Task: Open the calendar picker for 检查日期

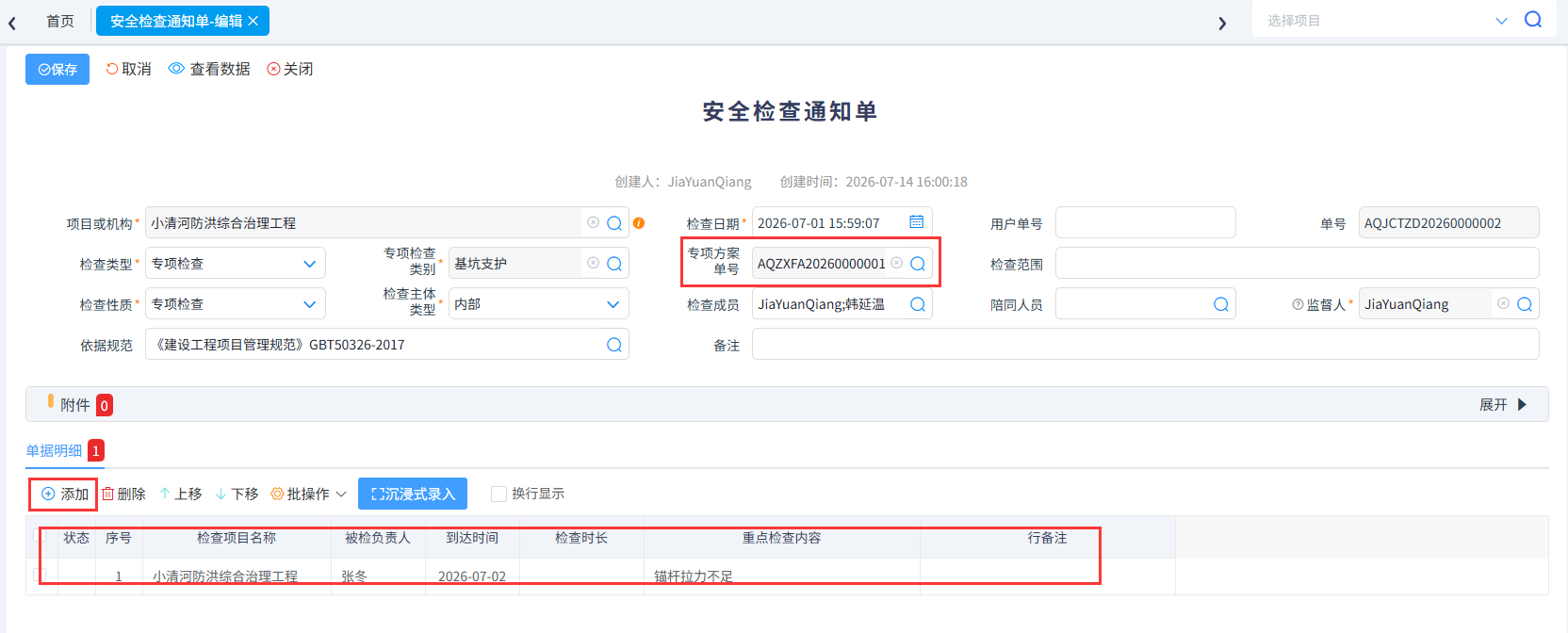Action: [916, 221]
